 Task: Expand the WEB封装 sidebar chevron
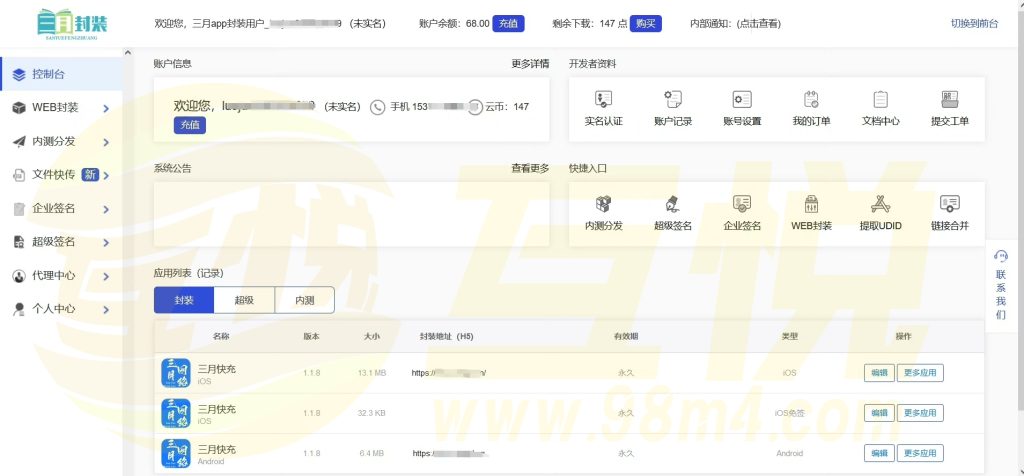tap(106, 108)
